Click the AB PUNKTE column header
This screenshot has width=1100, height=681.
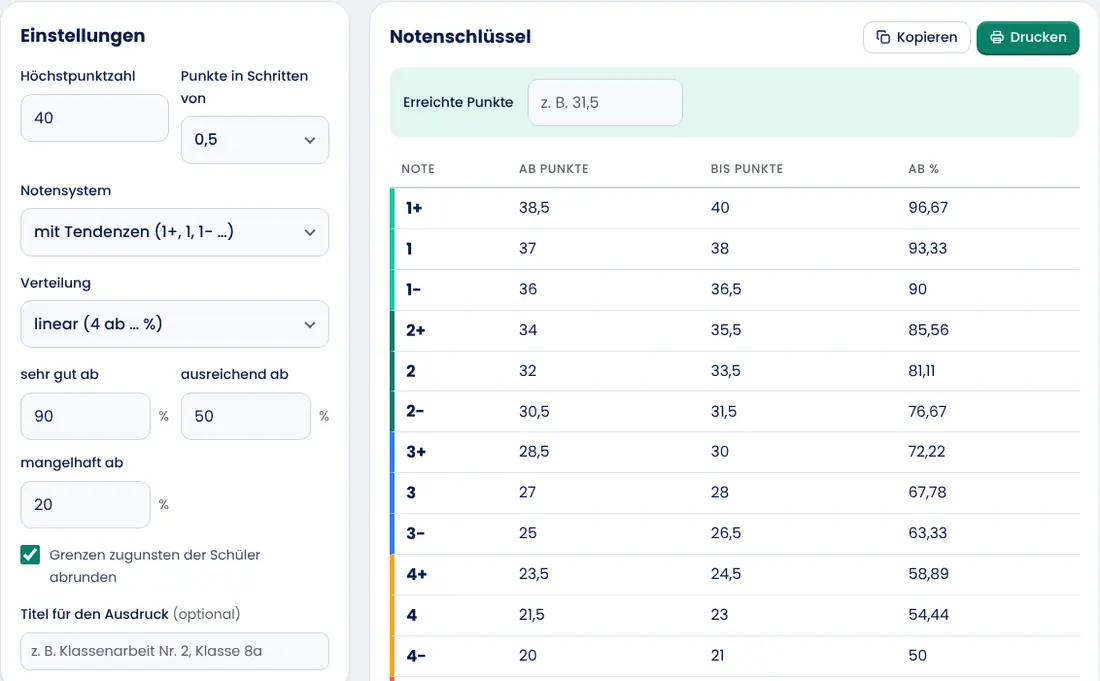tap(554, 169)
